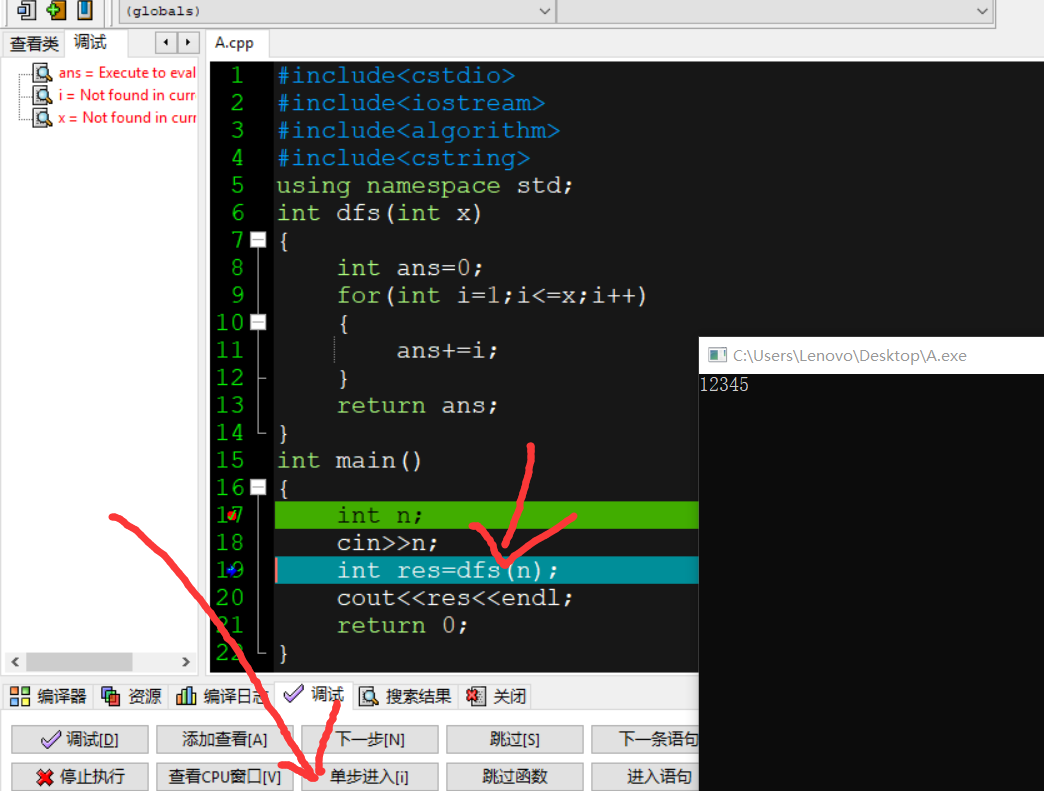
Task: Click line number 8 in the gutter
Action: [237, 268]
